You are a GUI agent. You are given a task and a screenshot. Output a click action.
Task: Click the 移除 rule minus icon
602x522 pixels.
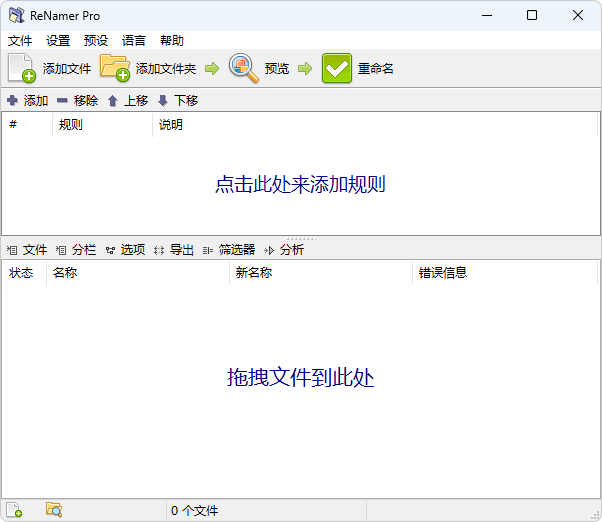point(62,101)
